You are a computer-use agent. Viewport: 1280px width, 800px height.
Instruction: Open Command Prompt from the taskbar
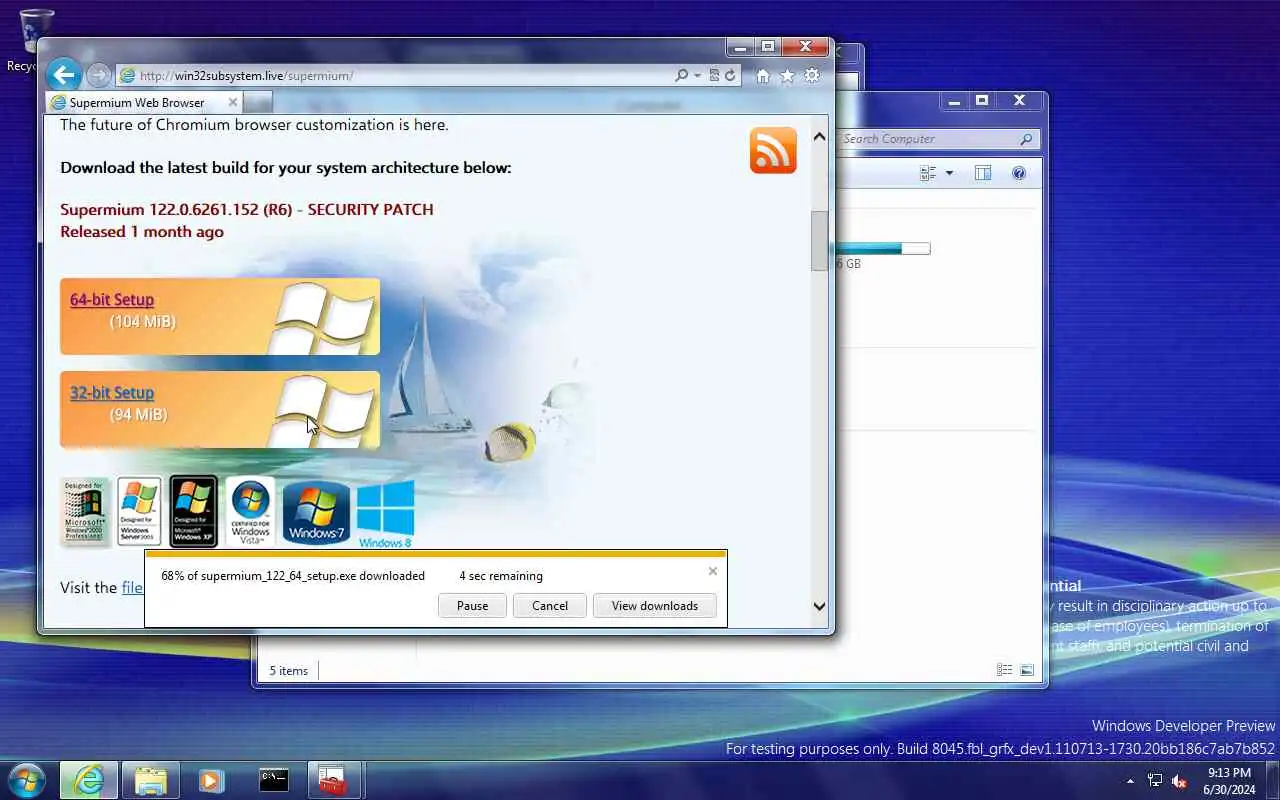pos(274,780)
